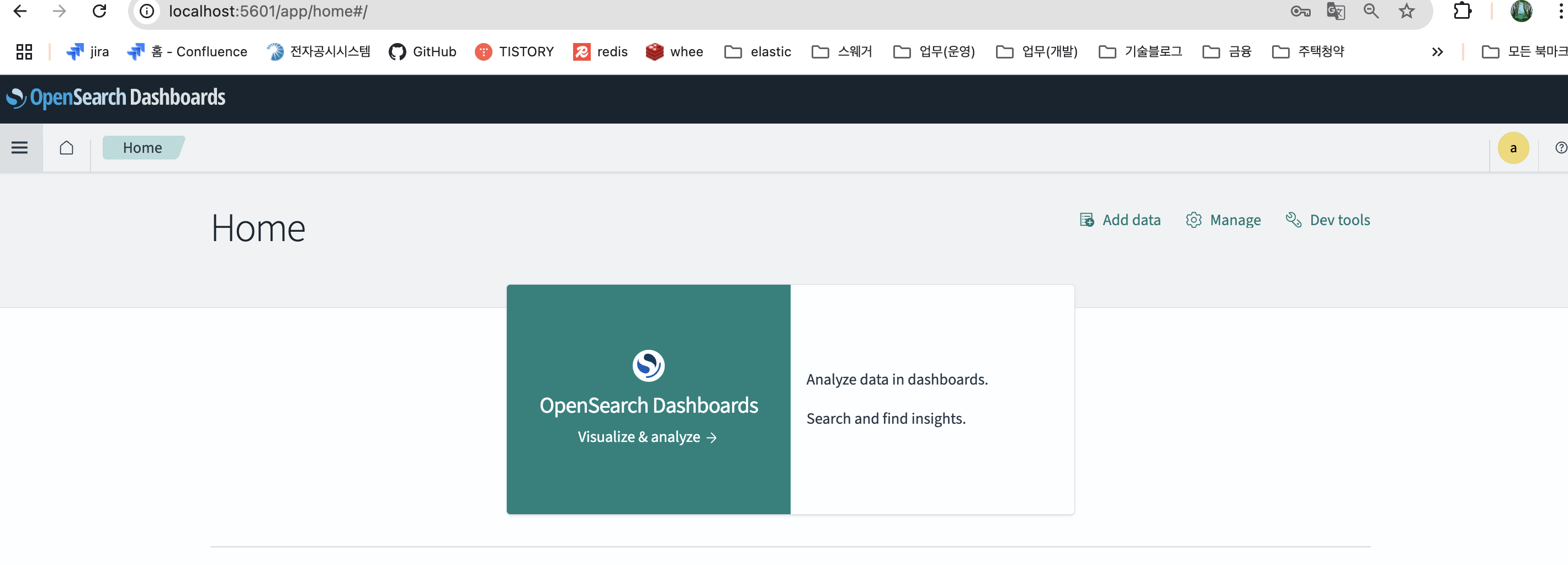This screenshot has width=1568, height=565.
Task: Open the Manage link
Action: pos(1223,220)
